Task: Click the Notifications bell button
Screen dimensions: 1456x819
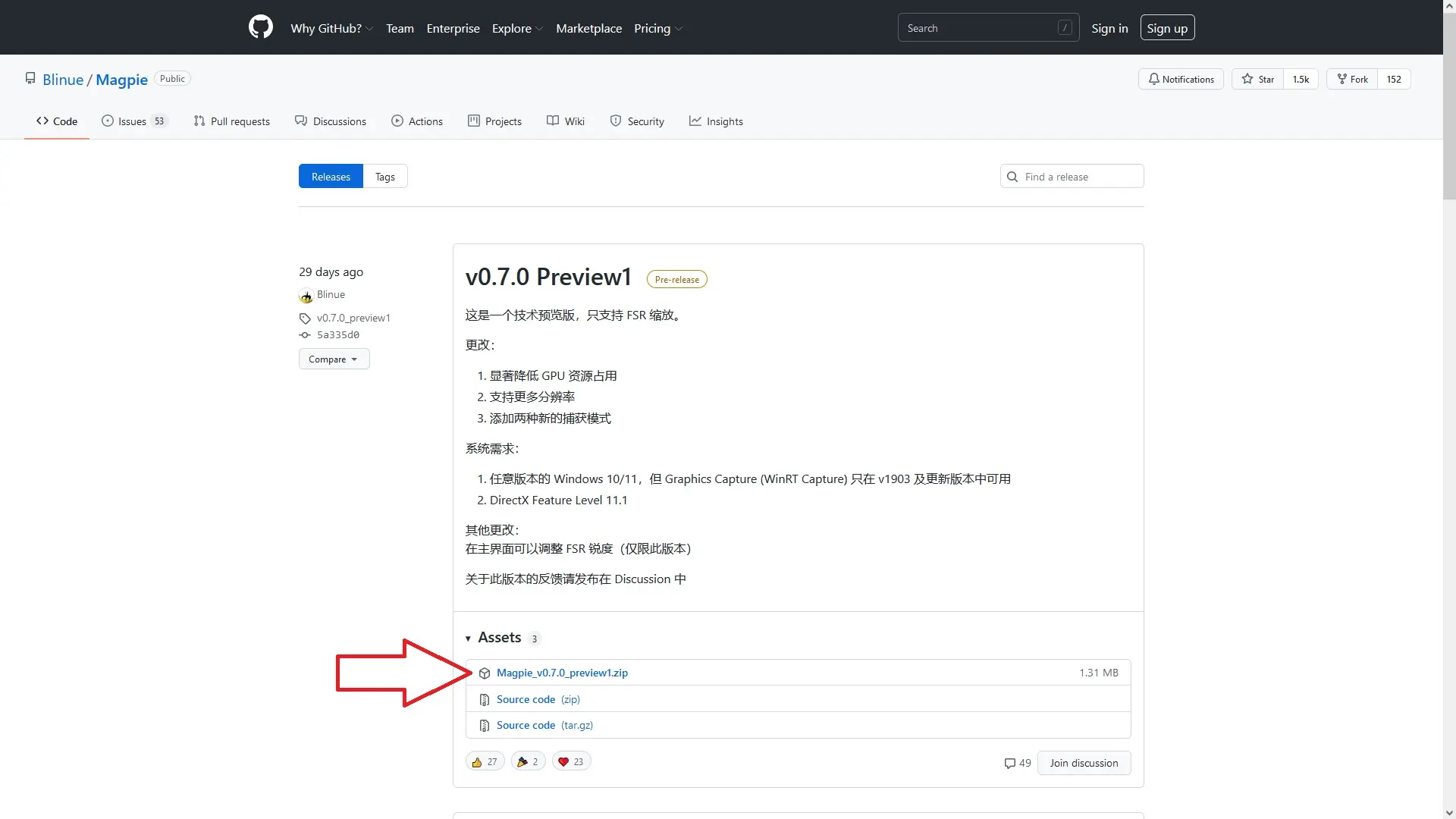Action: (x=1181, y=79)
